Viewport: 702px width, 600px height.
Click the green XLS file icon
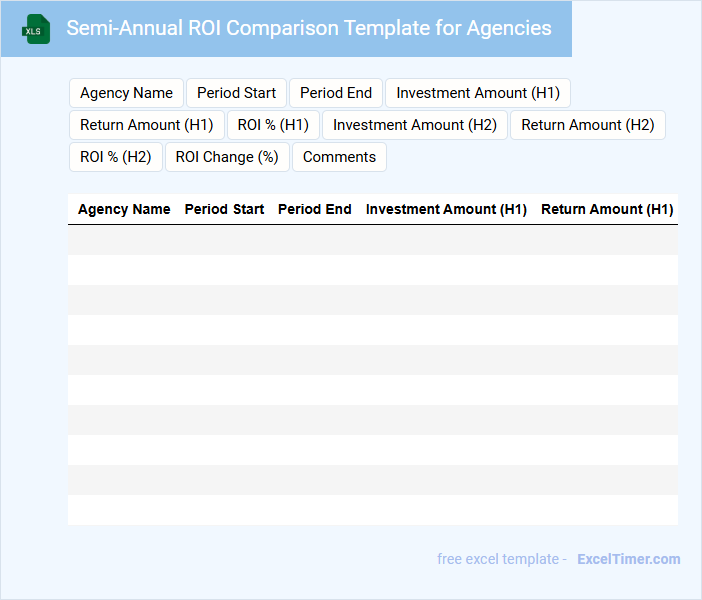[x=37, y=29]
